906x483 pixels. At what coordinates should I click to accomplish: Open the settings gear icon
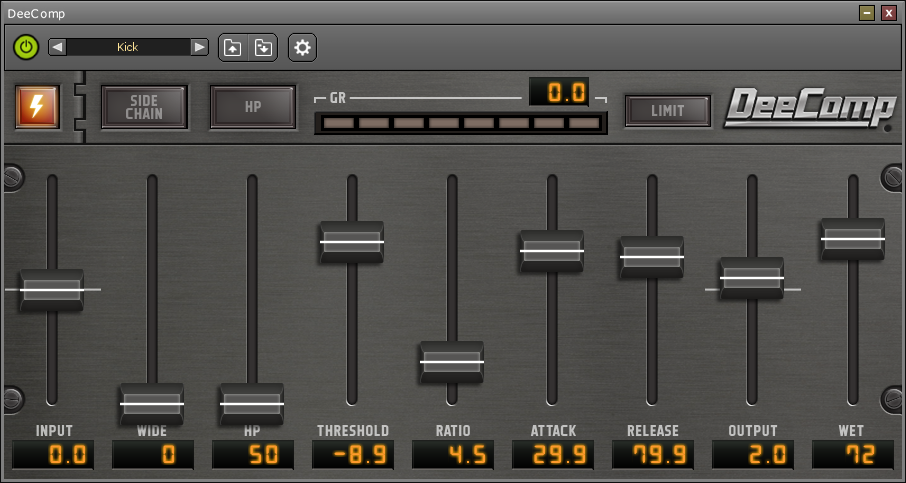[302, 47]
